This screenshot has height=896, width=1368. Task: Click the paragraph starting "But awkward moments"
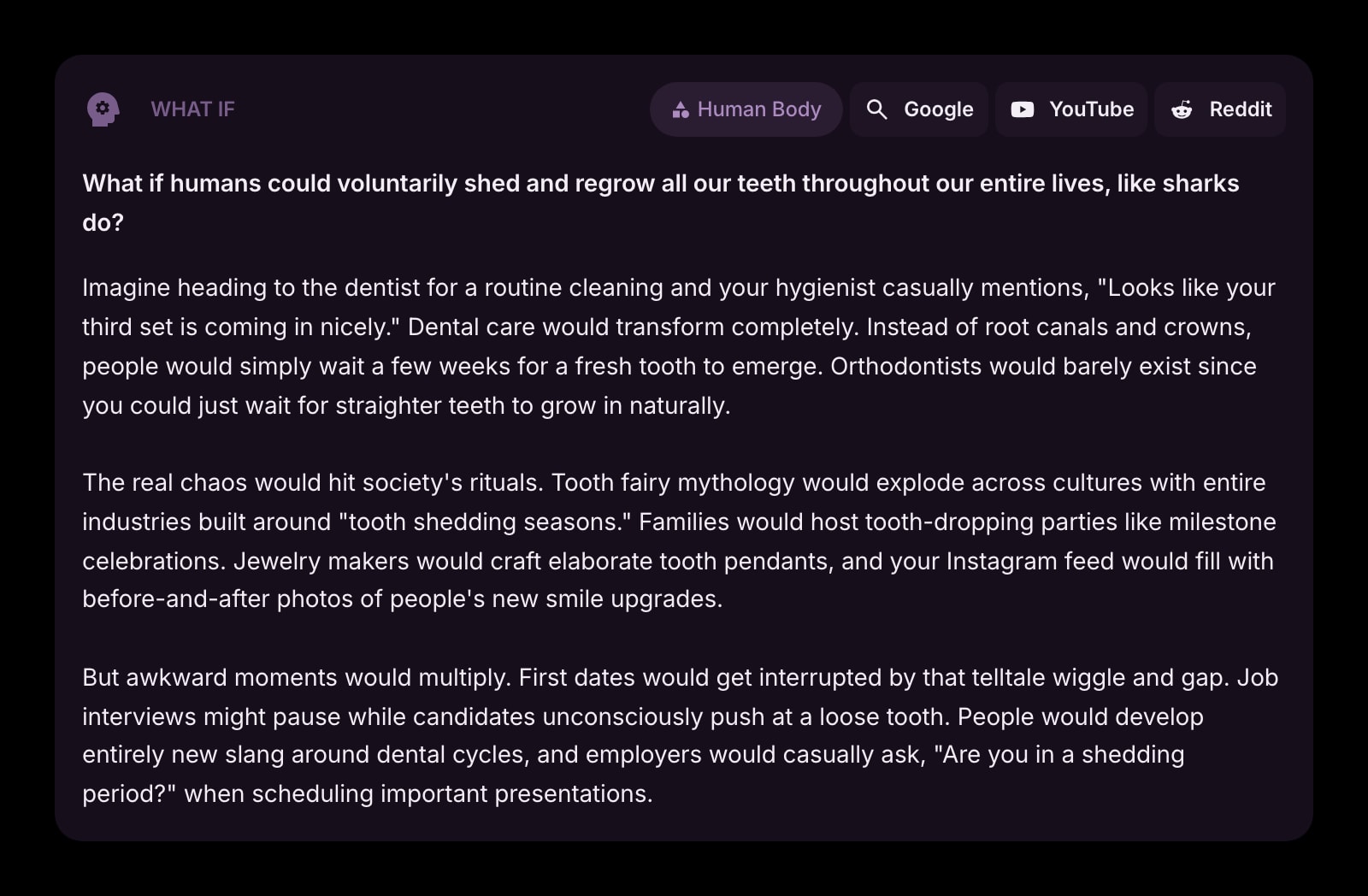coord(679,735)
